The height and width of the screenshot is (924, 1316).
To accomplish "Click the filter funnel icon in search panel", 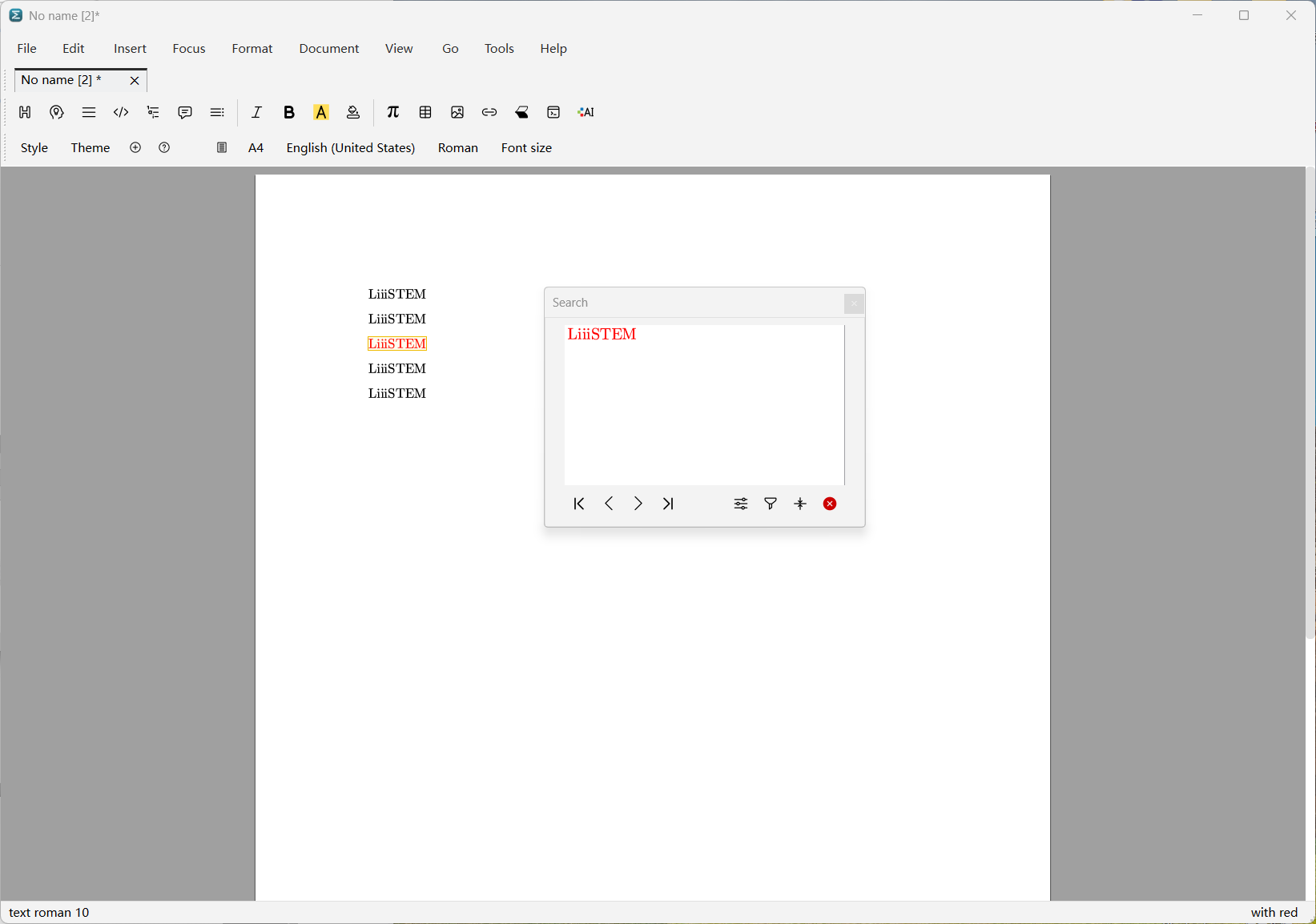I will (771, 504).
